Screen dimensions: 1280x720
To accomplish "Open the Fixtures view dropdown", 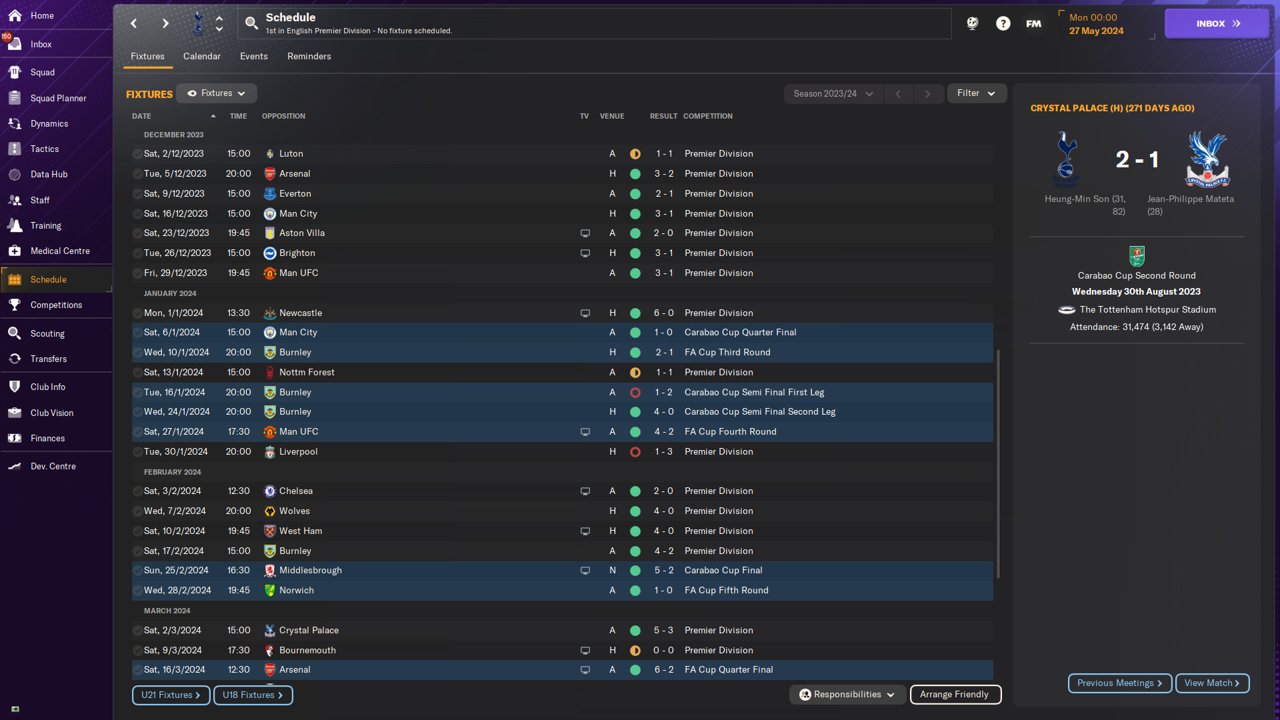I will coord(217,93).
